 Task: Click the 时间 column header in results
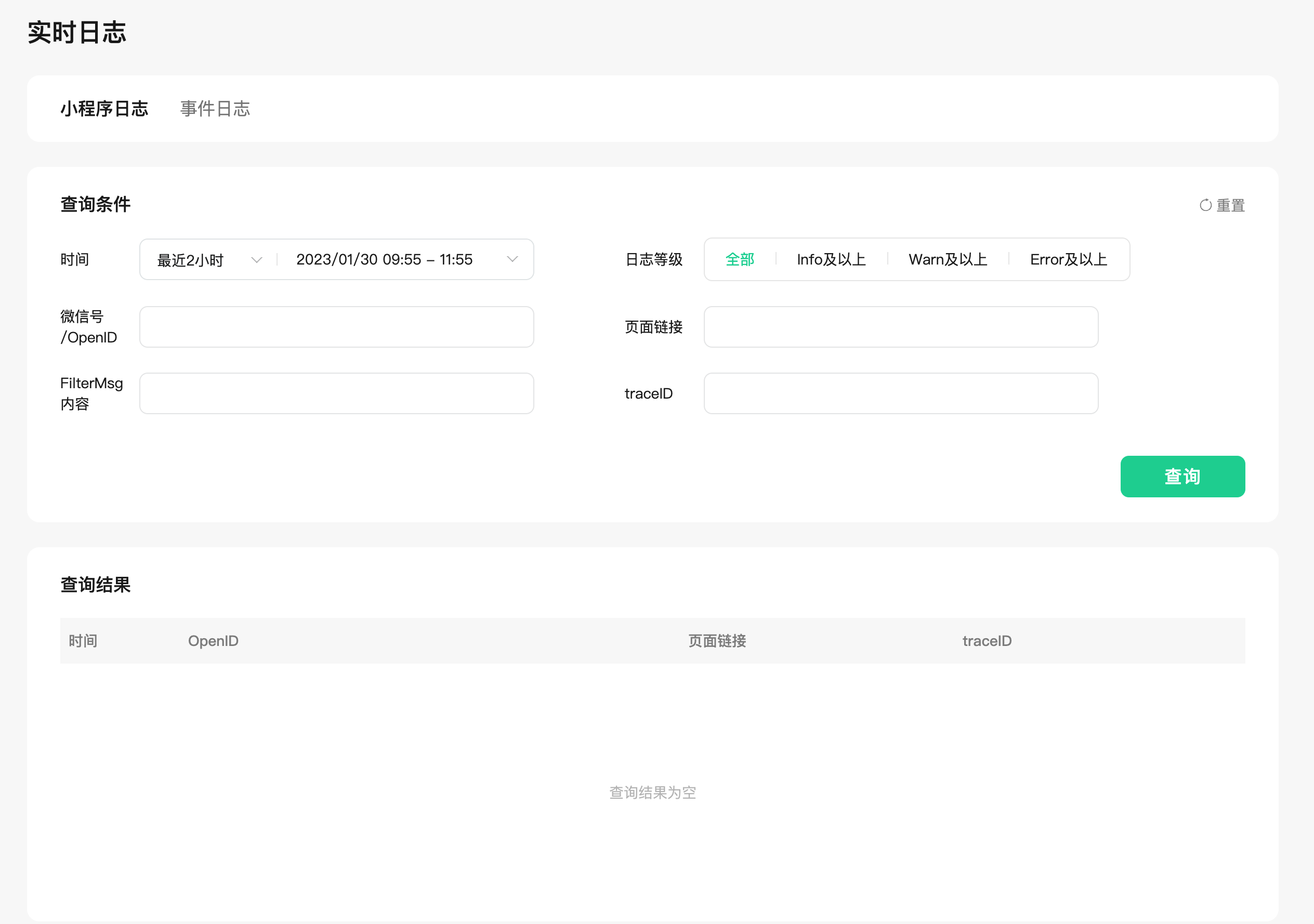click(83, 640)
